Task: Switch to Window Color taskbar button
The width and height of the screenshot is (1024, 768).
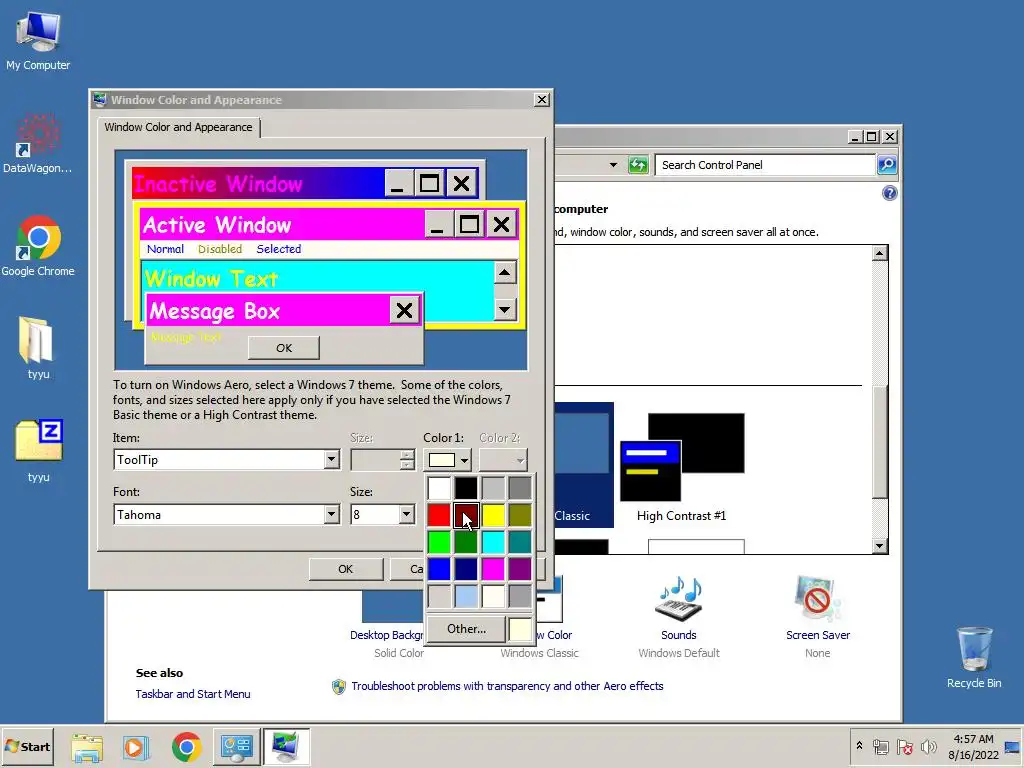Action: (286, 747)
